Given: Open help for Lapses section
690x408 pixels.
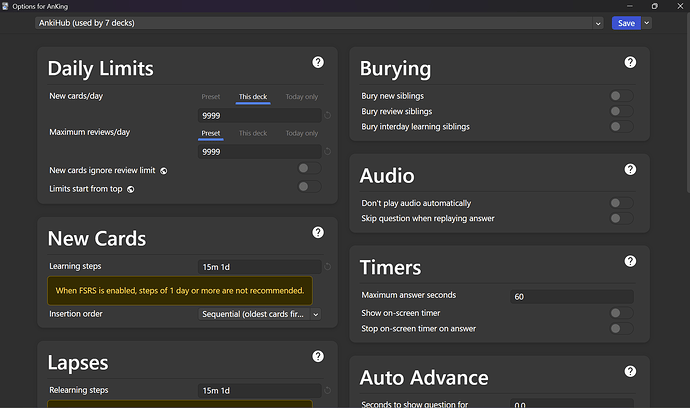Looking at the screenshot, I should (318, 356).
